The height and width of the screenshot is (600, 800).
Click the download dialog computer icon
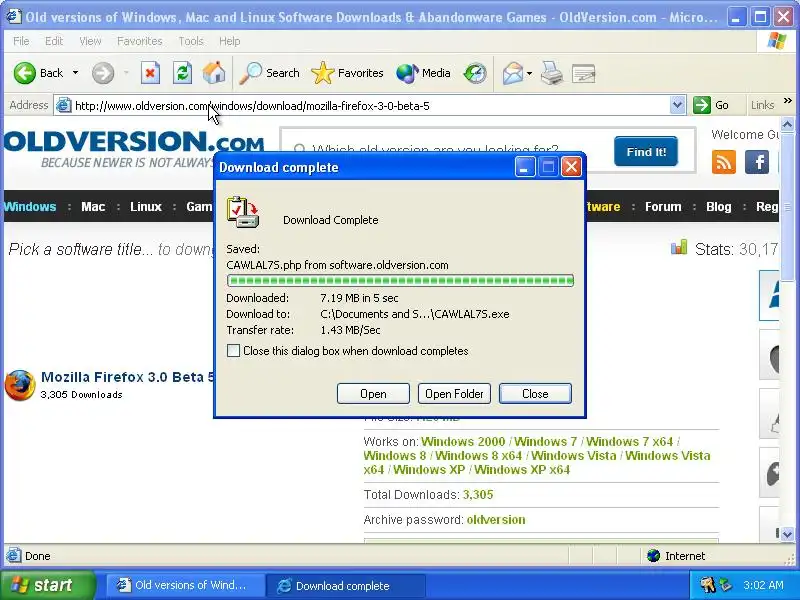tap(243, 212)
